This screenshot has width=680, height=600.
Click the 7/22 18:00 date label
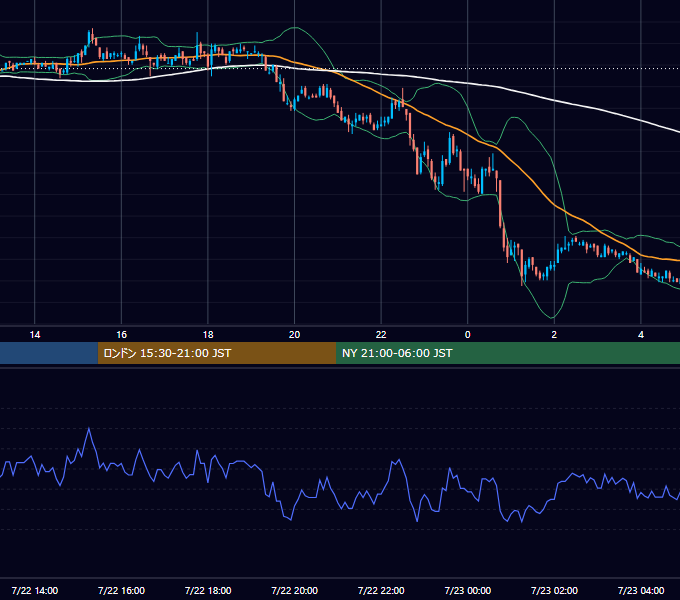point(208,590)
